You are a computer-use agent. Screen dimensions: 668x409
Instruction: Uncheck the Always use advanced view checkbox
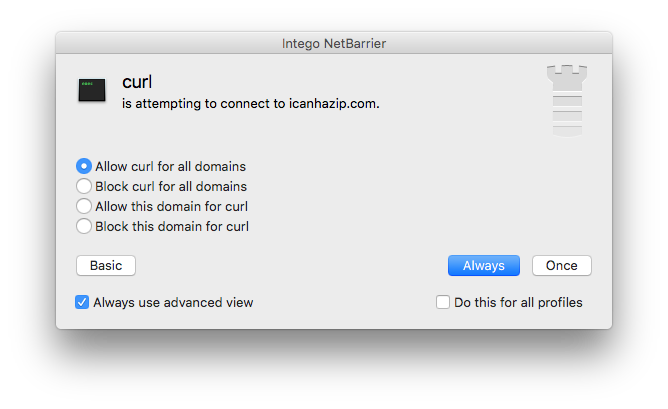click(82, 302)
